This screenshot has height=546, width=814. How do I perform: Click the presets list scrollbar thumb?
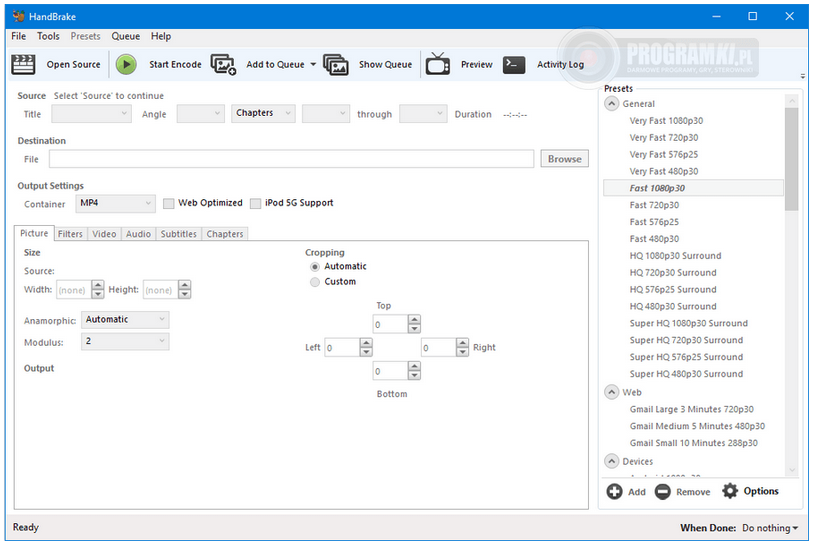tap(791, 159)
